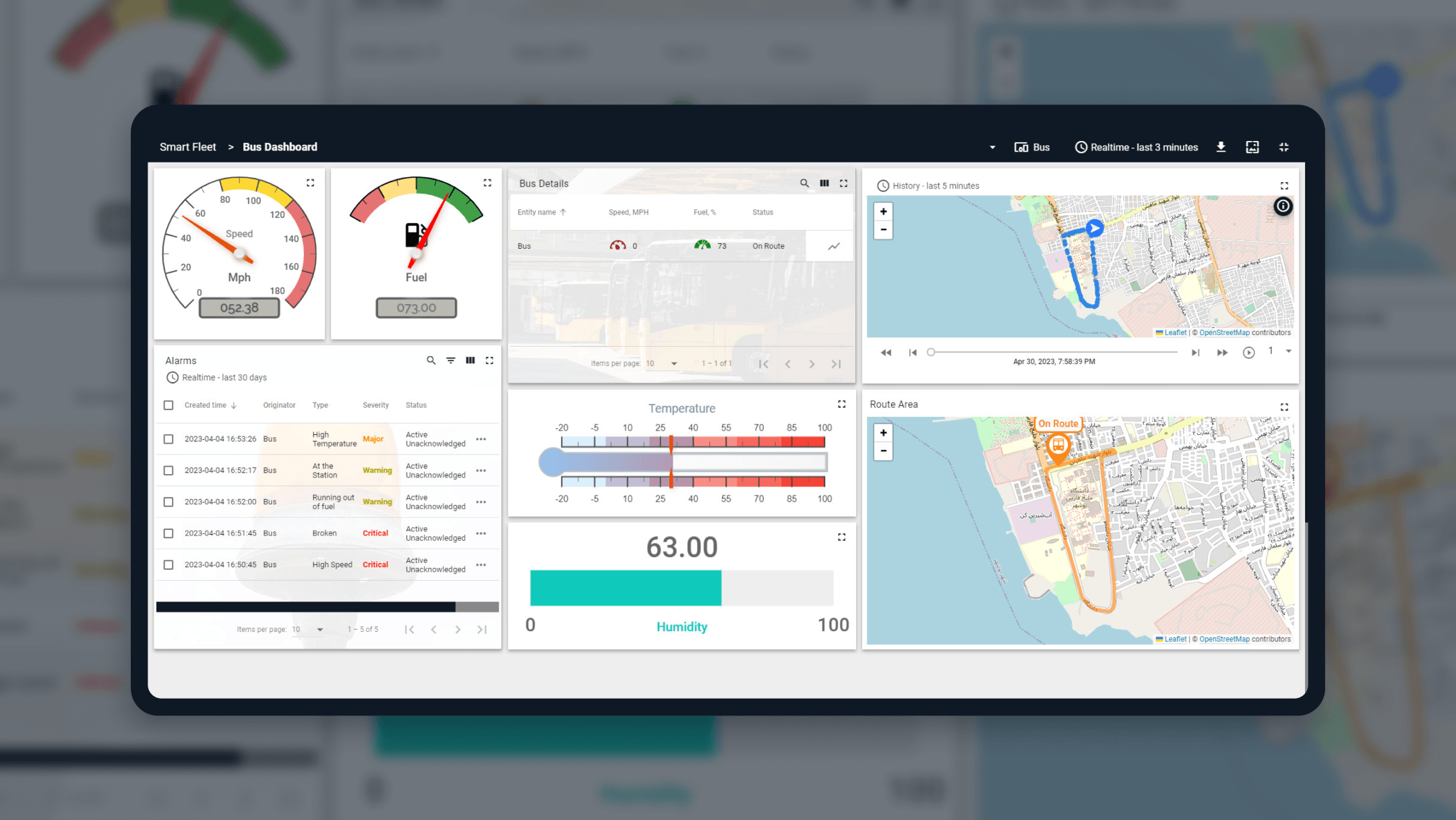Click the Bus entity button in header
1456x820 pixels.
point(1032,147)
